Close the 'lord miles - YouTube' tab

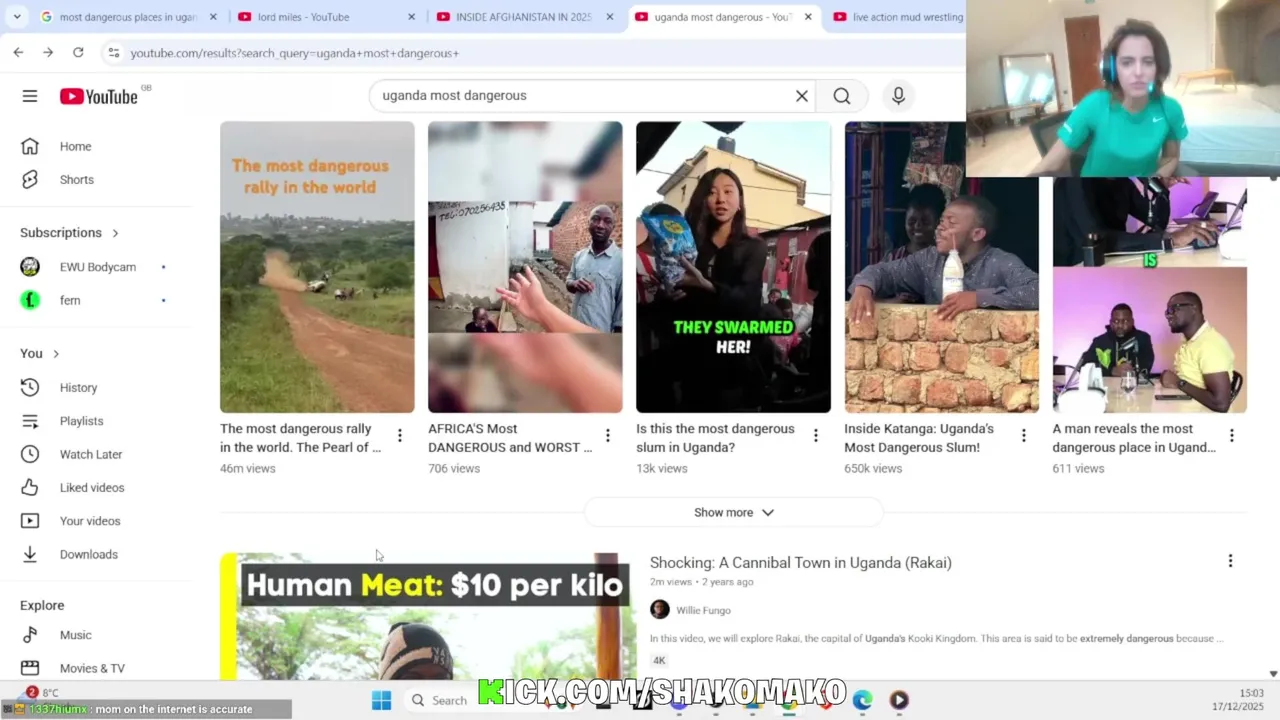click(x=411, y=17)
